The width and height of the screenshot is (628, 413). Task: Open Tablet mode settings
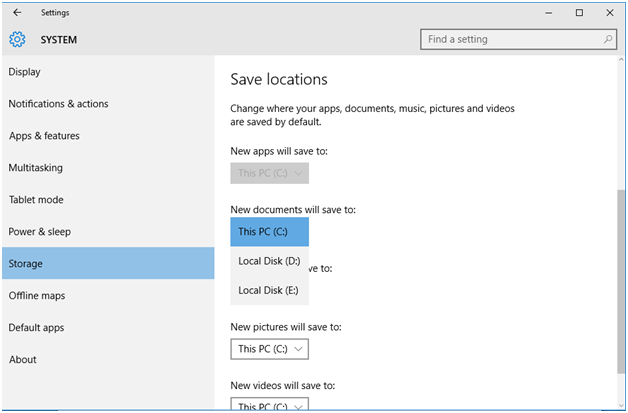36,200
